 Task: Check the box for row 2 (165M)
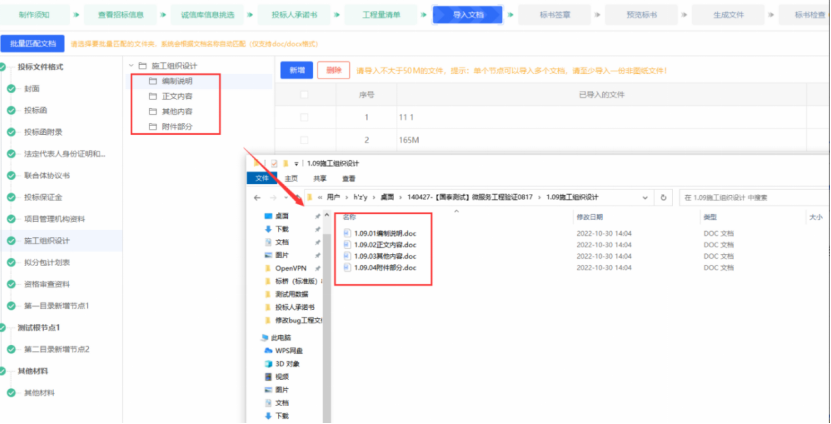tap(305, 140)
